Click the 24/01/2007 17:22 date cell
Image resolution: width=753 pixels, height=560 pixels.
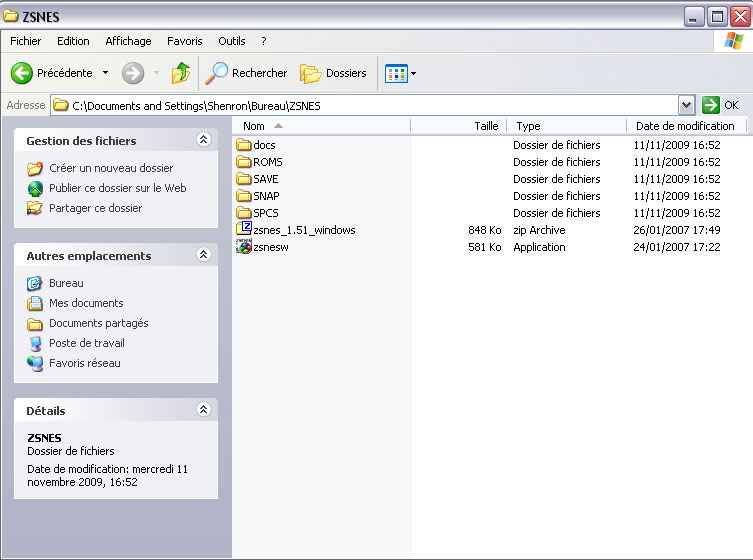tap(677, 247)
